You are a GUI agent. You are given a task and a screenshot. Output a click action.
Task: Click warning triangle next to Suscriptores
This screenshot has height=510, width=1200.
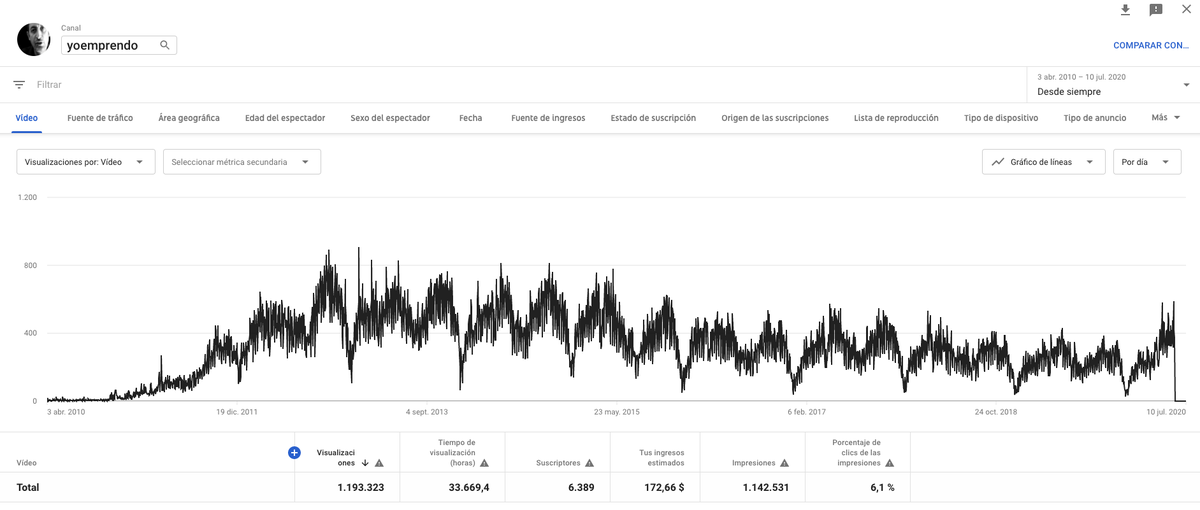[590, 463]
